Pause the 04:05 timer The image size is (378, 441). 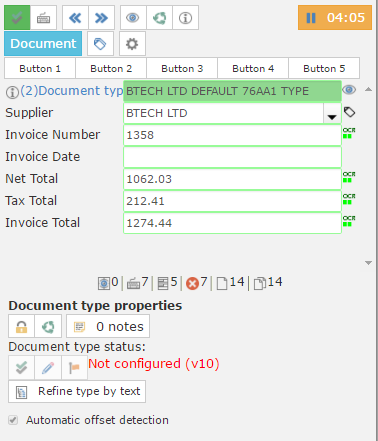(335, 18)
